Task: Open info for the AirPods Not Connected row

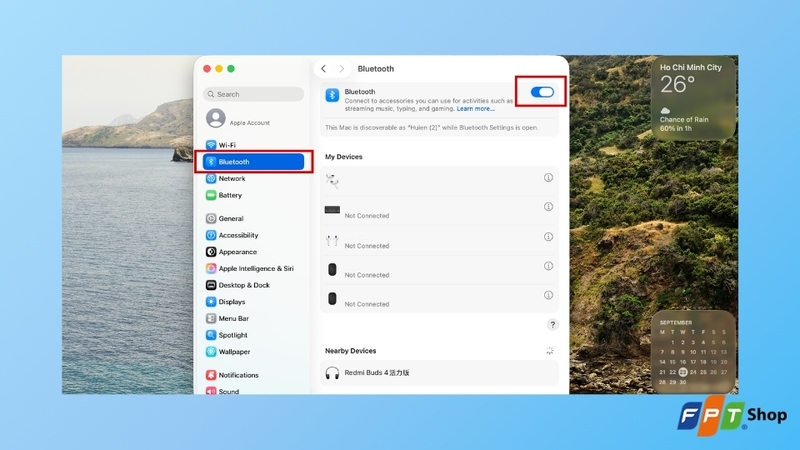Action: coord(548,237)
